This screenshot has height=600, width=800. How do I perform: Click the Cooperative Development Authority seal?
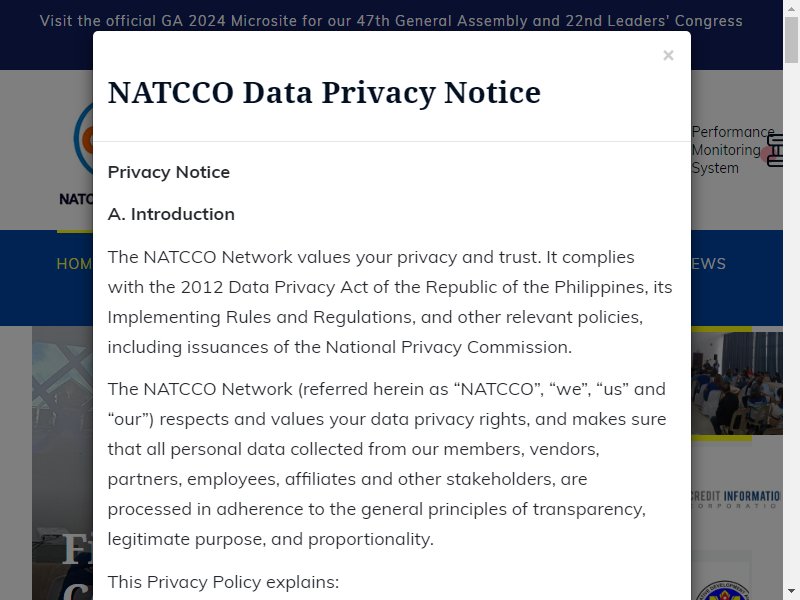point(723,590)
